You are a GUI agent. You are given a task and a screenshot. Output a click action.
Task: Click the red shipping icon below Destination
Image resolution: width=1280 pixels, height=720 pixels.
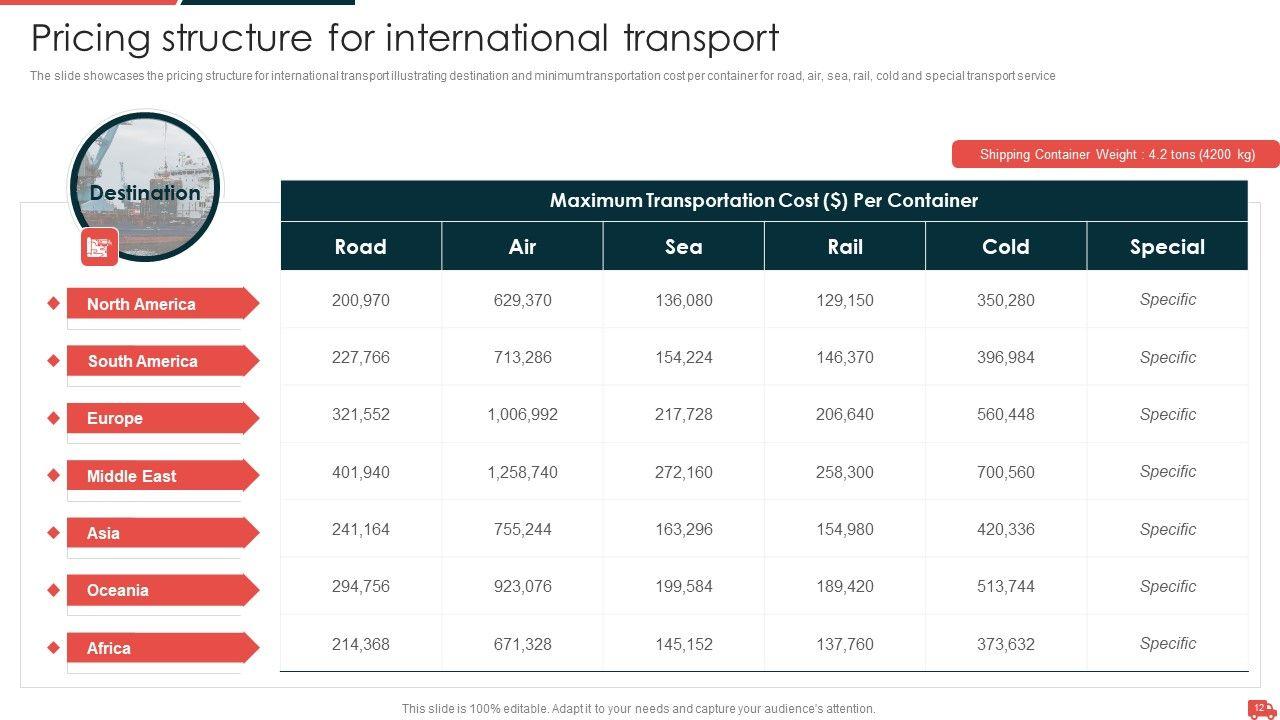point(99,247)
